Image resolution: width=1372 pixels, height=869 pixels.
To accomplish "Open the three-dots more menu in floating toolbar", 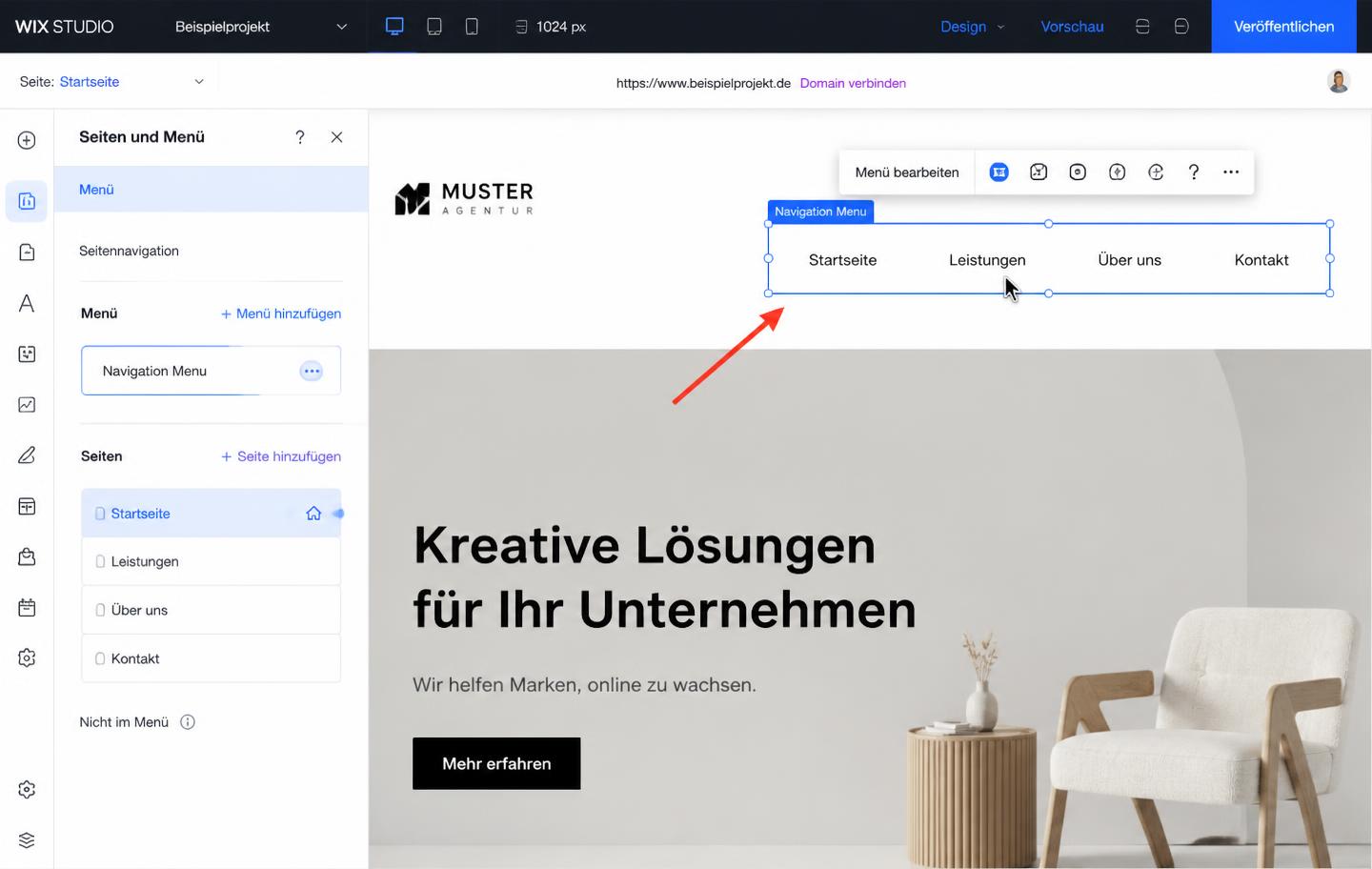I will click(x=1231, y=172).
